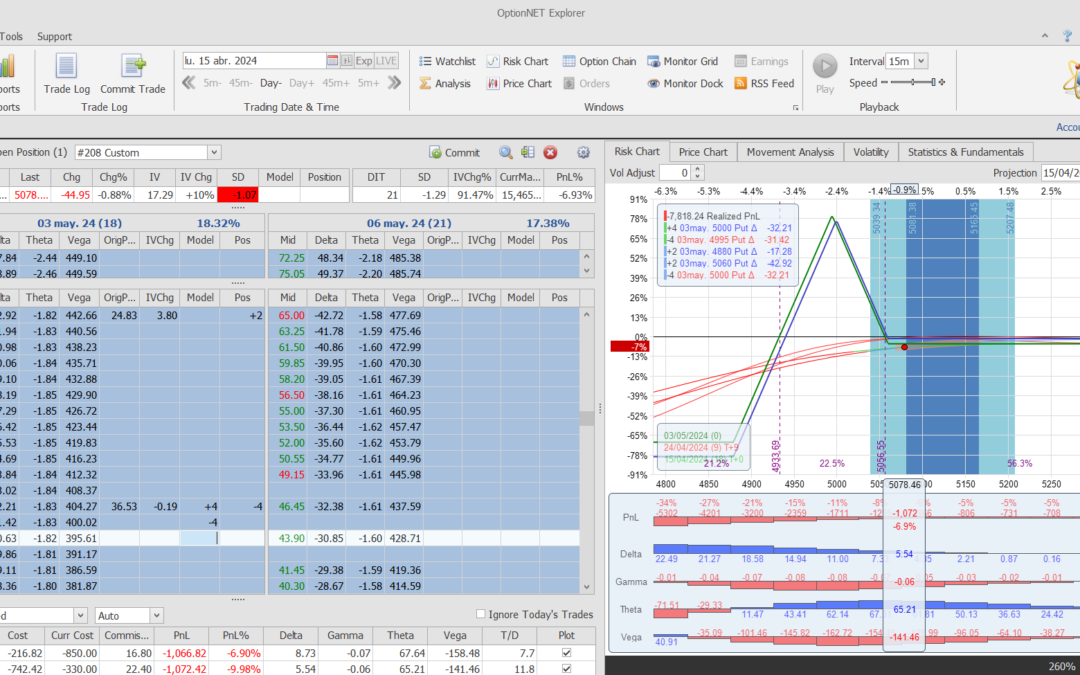Viewport: 1080px width, 675px height.
Task: Open the Option Chain window
Action: point(599,61)
